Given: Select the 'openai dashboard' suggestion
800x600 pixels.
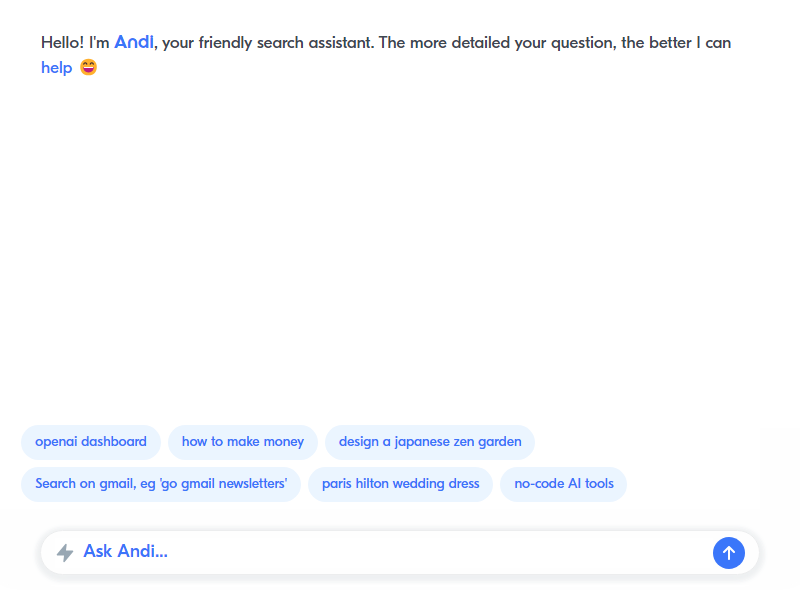Looking at the screenshot, I should (91, 442).
